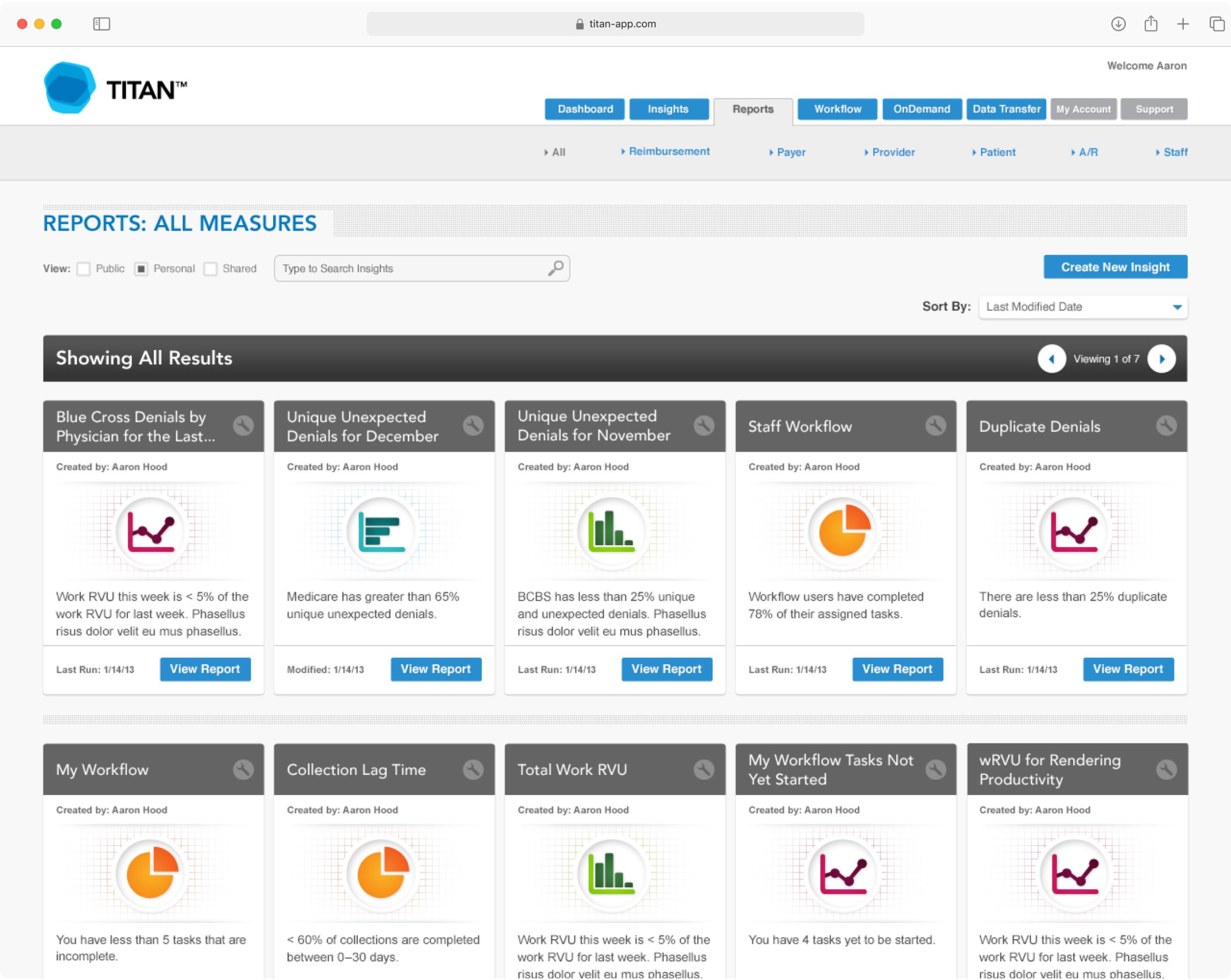Screen dimensions: 1231x980
Task: View Report for Duplicate Denials
Action: [1128, 669]
